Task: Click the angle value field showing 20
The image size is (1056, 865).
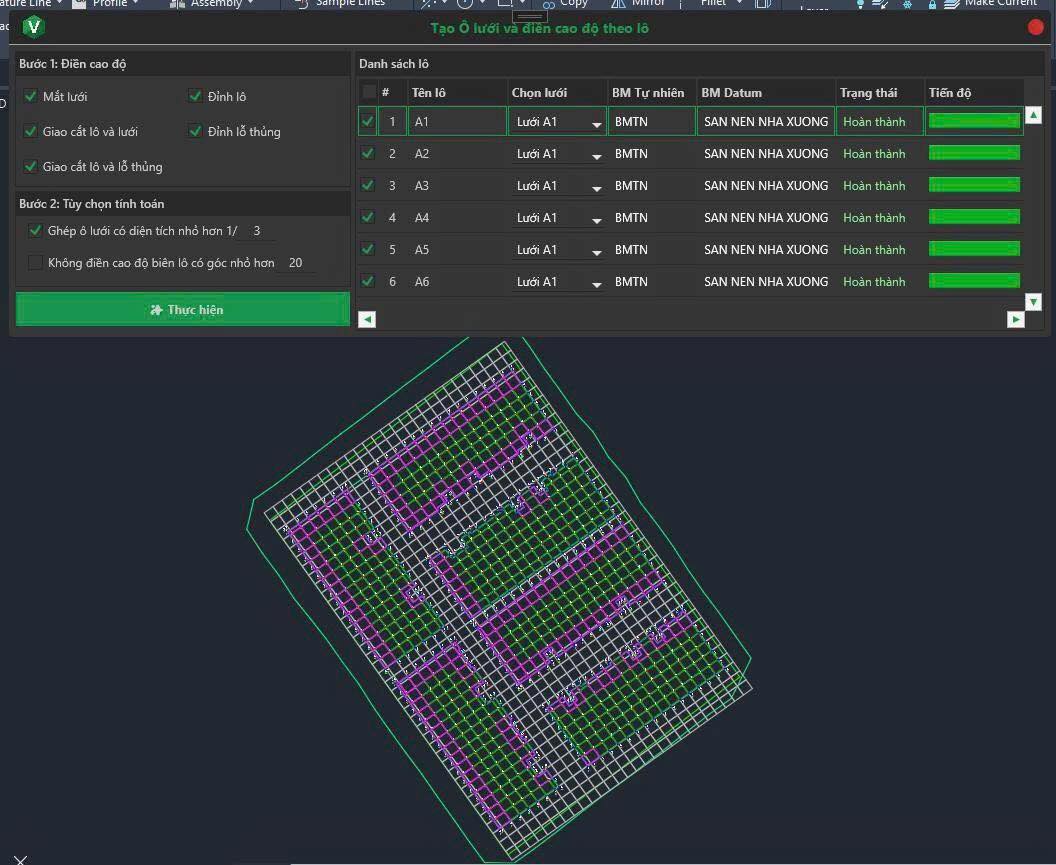Action: pos(296,263)
